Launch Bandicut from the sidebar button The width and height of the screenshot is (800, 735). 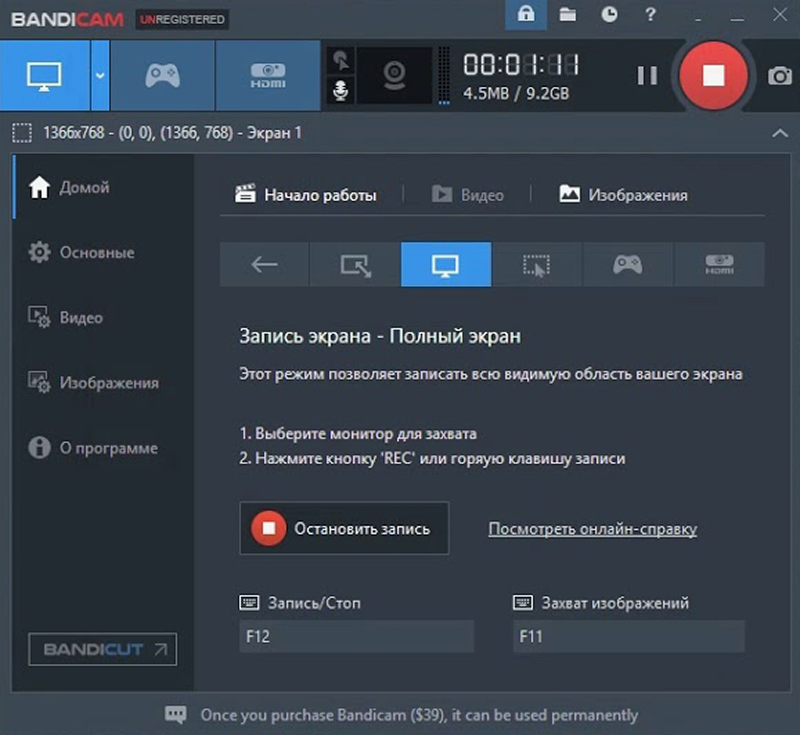pos(103,649)
